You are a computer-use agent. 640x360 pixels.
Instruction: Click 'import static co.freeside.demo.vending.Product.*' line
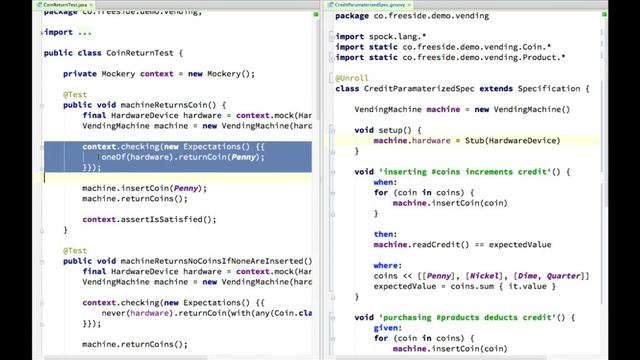point(450,58)
